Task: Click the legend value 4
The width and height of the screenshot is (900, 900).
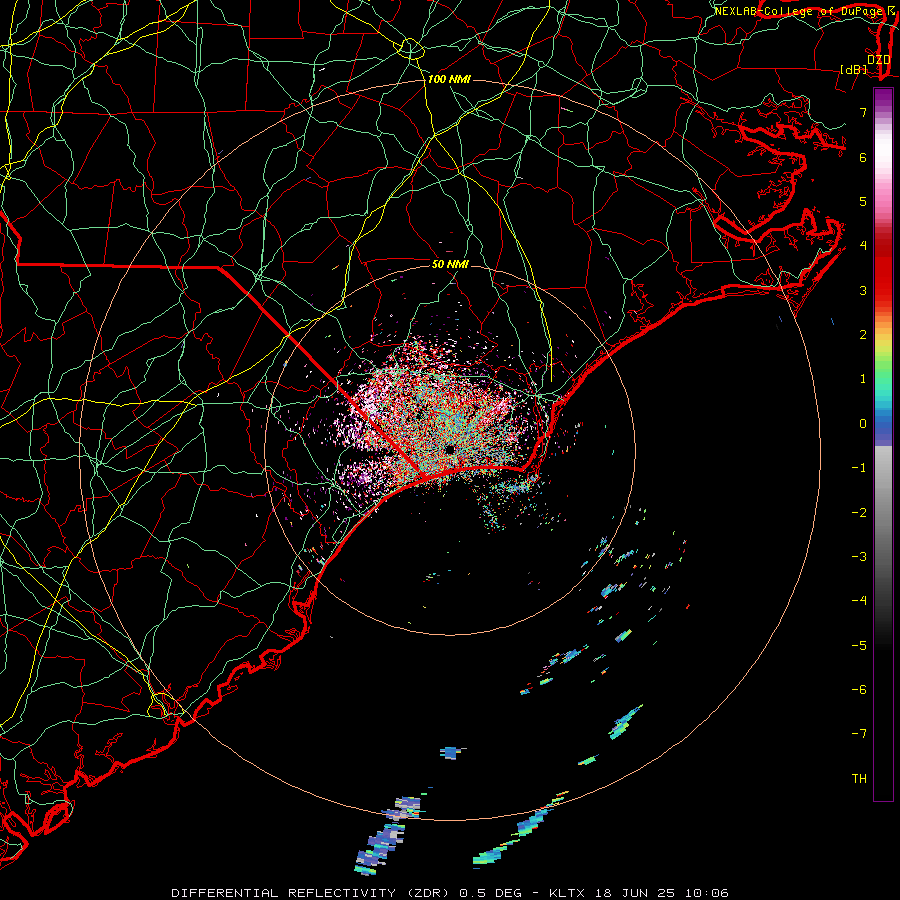Action: pyautogui.click(x=863, y=246)
